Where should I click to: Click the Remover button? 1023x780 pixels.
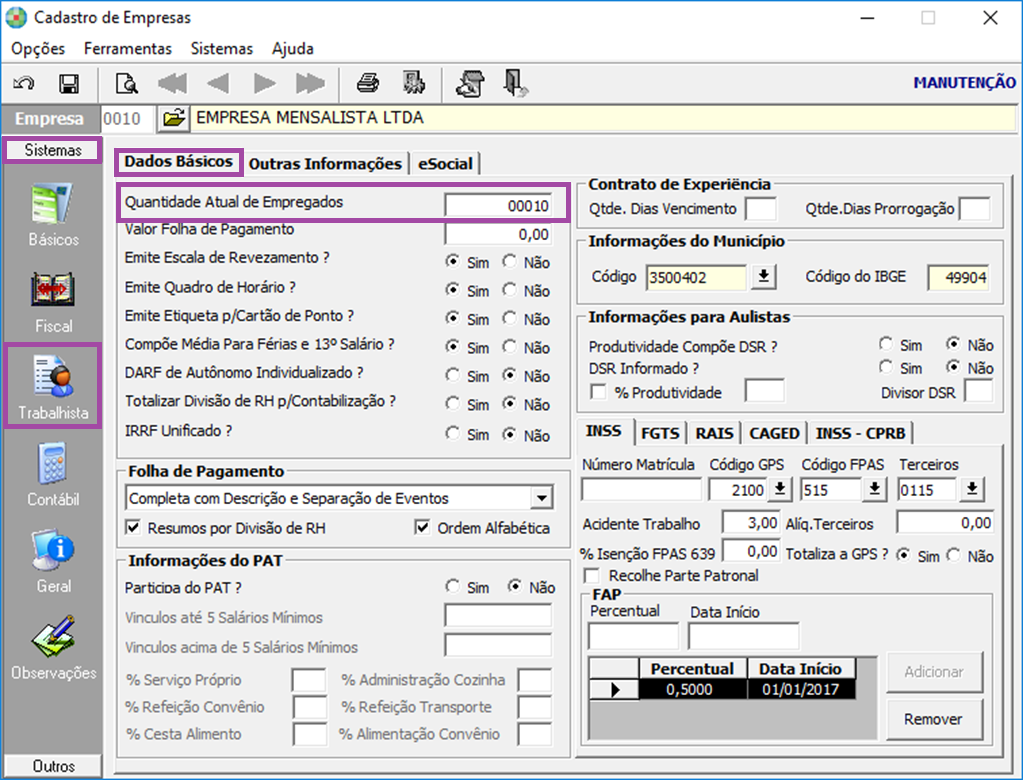[934, 719]
